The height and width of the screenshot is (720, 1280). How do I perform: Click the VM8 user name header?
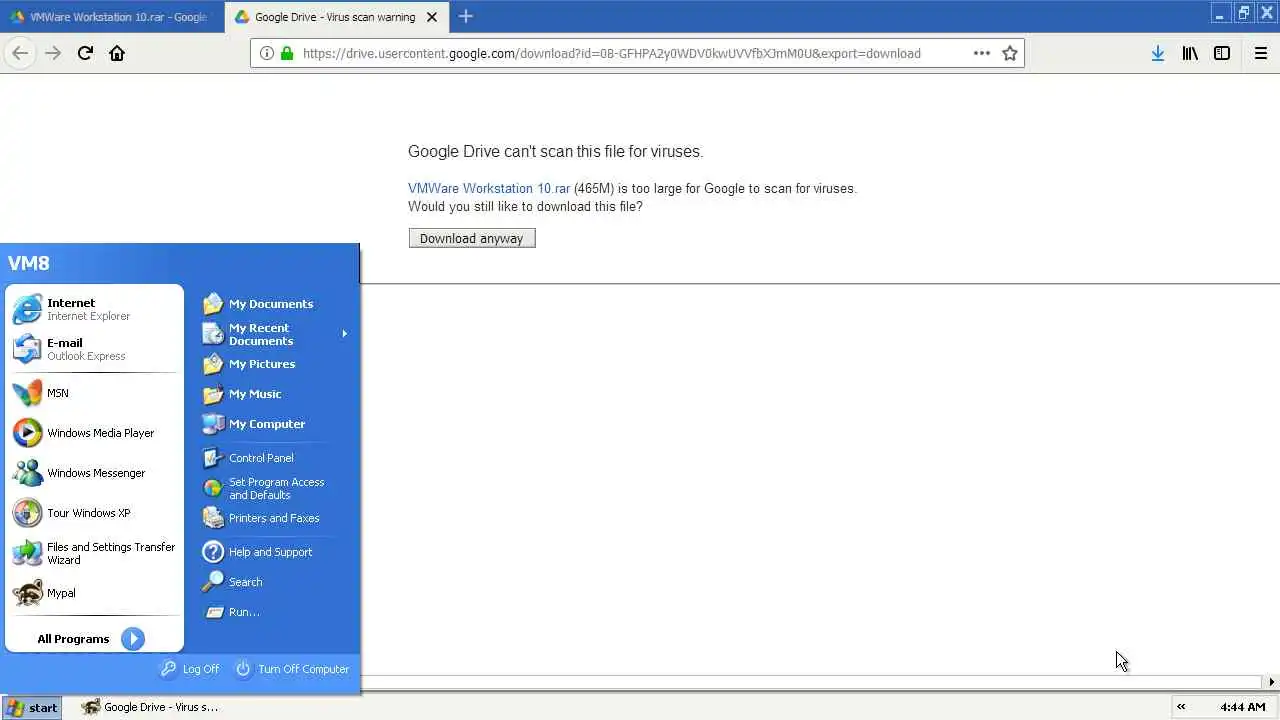pyautogui.click(x=29, y=263)
